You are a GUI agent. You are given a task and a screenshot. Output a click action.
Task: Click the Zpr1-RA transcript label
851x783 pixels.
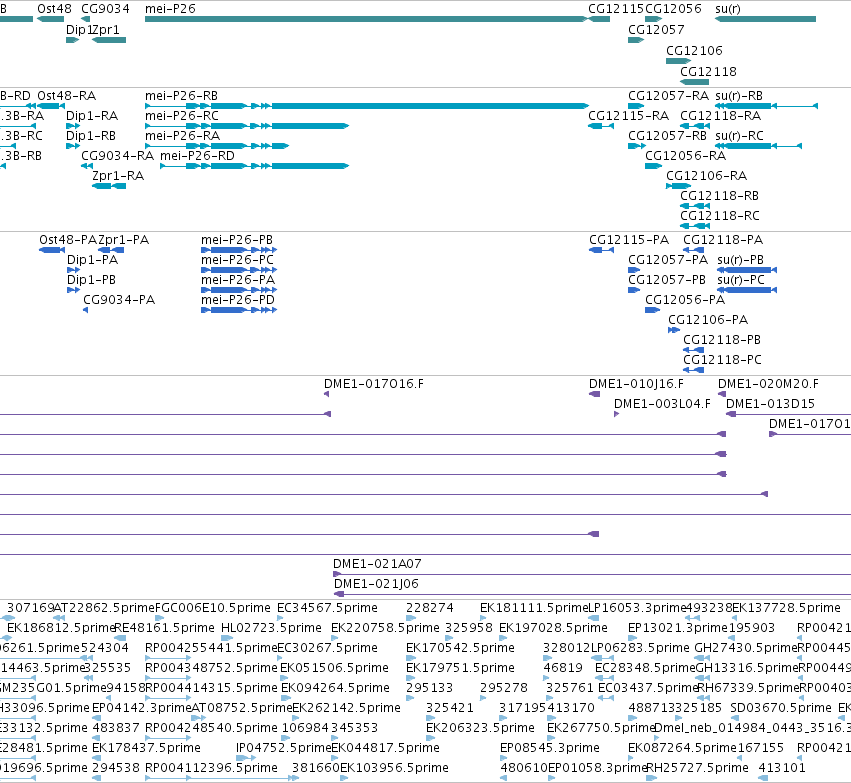(x=118, y=176)
